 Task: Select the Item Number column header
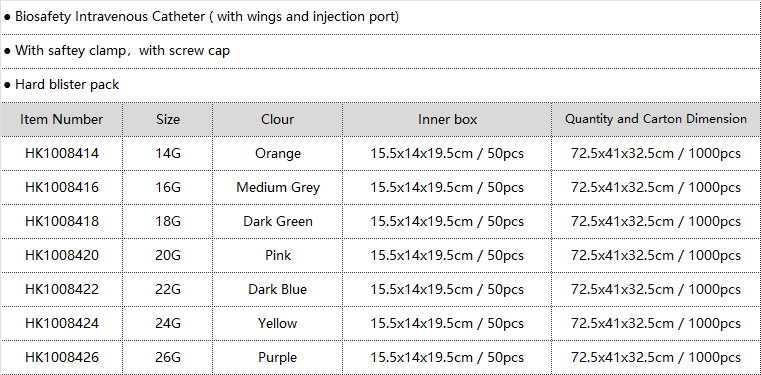click(x=62, y=119)
